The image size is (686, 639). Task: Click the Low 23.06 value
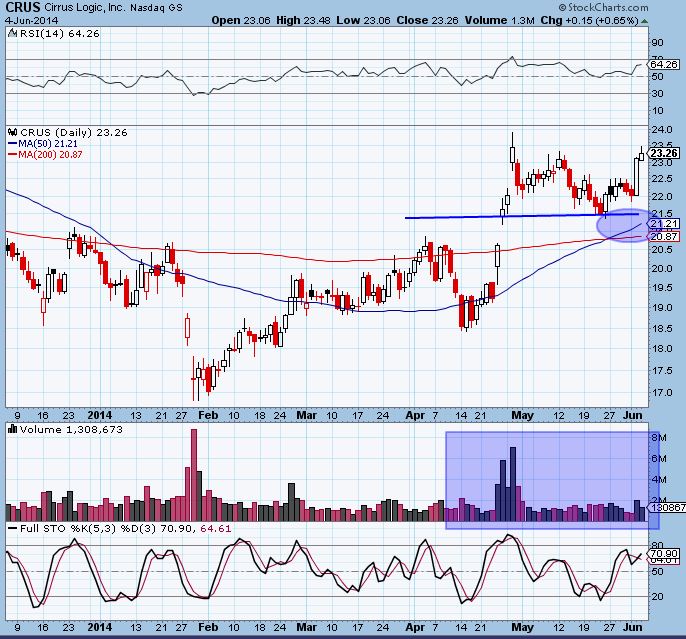coord(363,20)
